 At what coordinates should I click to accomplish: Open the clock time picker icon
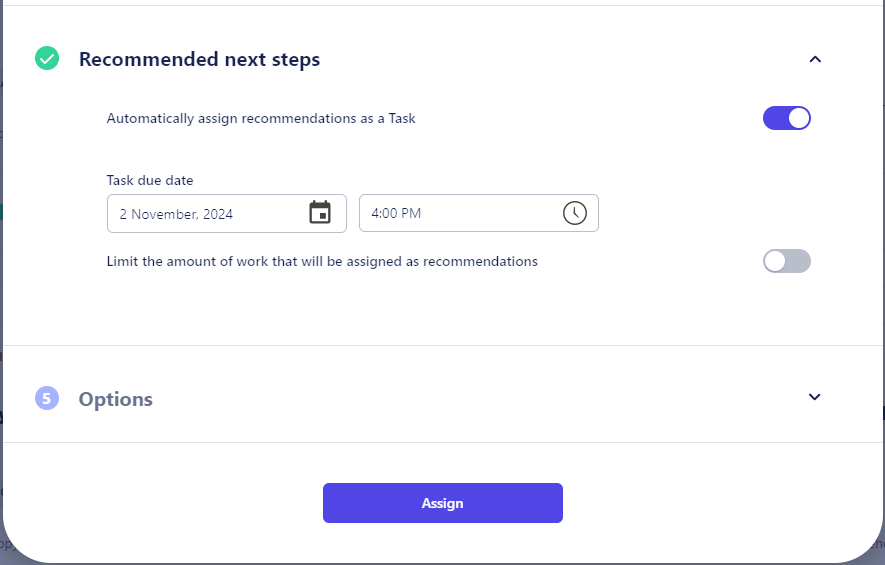[575, 213]
